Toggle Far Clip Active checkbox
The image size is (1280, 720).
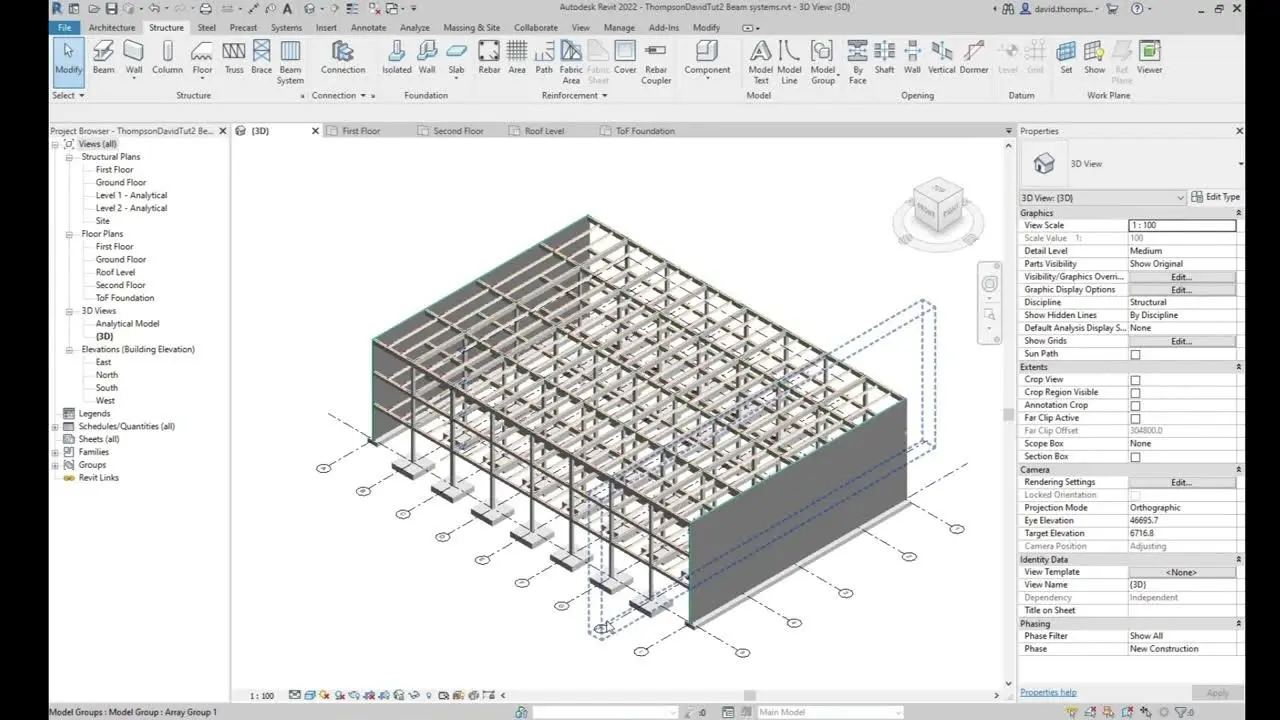[x=1135, y=418]
